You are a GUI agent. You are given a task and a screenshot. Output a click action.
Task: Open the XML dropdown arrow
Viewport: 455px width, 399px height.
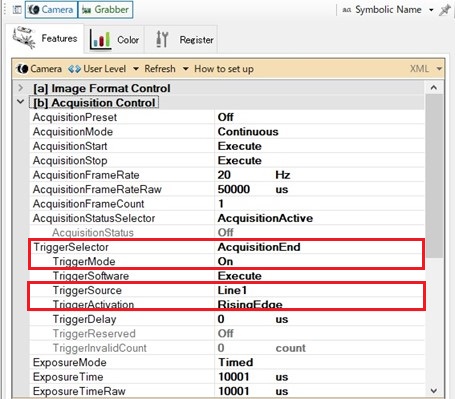[439, 69]
